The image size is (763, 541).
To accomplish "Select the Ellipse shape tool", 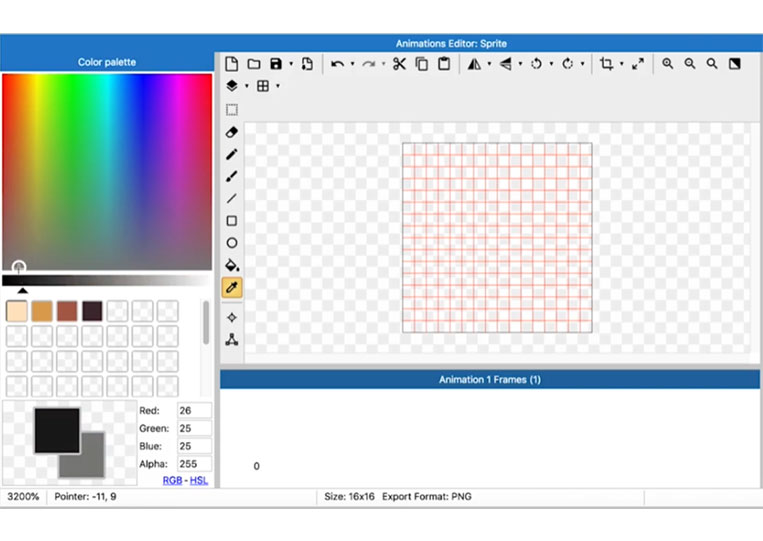I will point(232,243).
